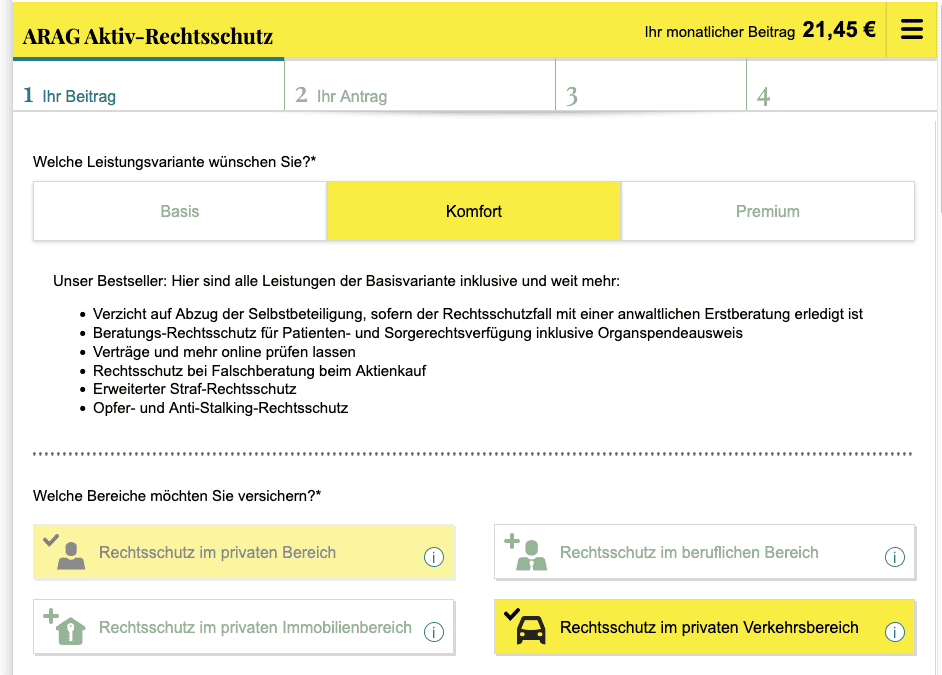
Task: Choose the Premium variant
Action: [768, 211]
